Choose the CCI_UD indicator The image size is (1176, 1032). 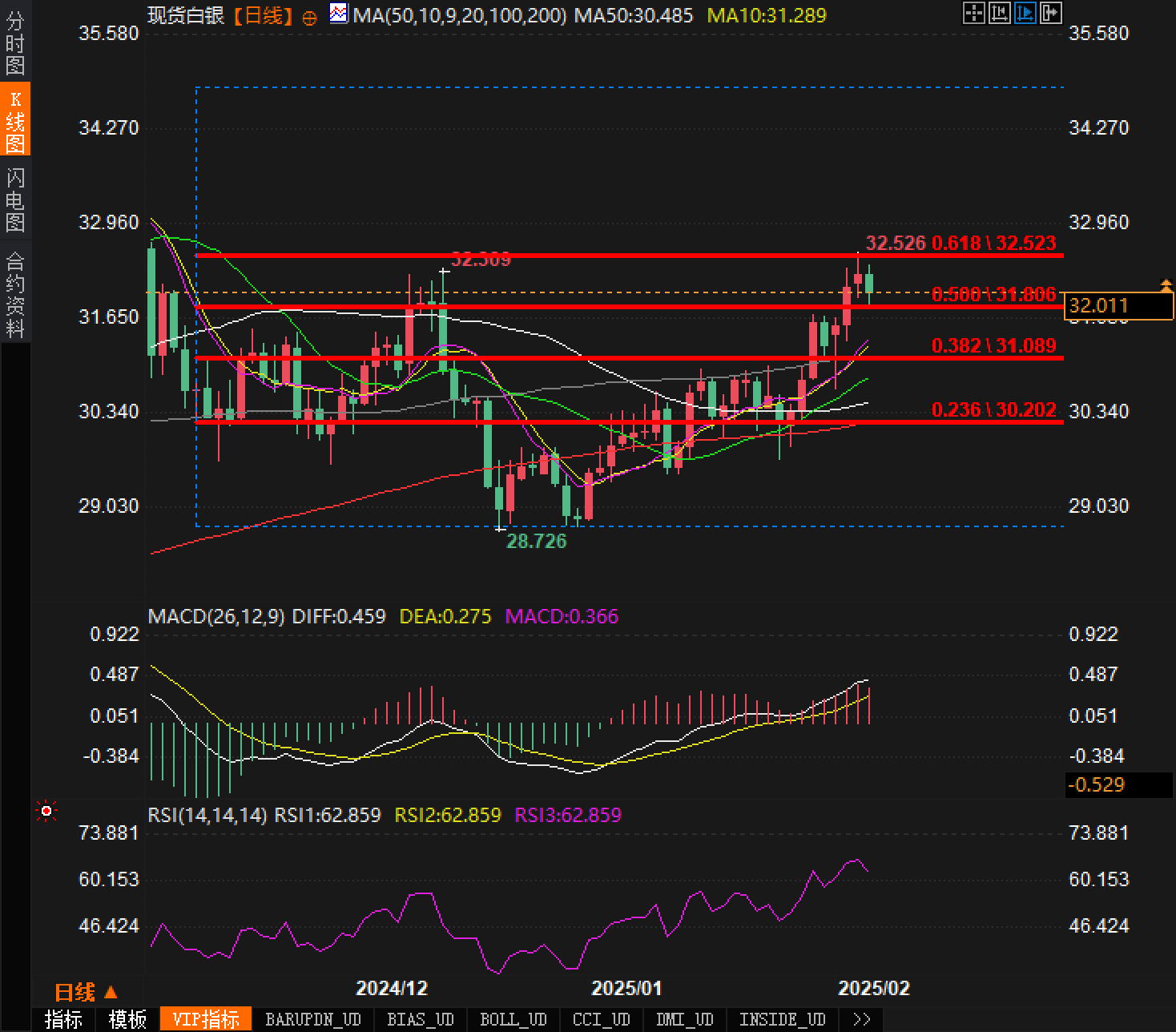tap(602, 1019)
